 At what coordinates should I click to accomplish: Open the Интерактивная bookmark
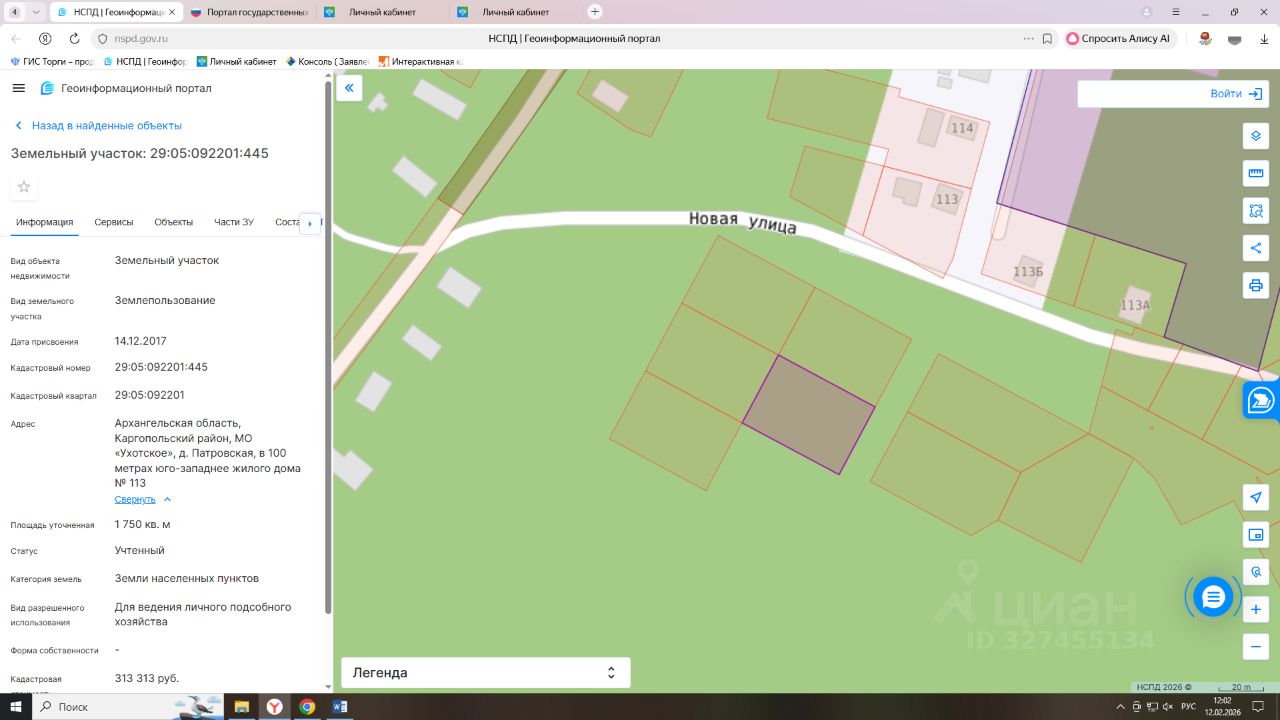tap(421, 61)
